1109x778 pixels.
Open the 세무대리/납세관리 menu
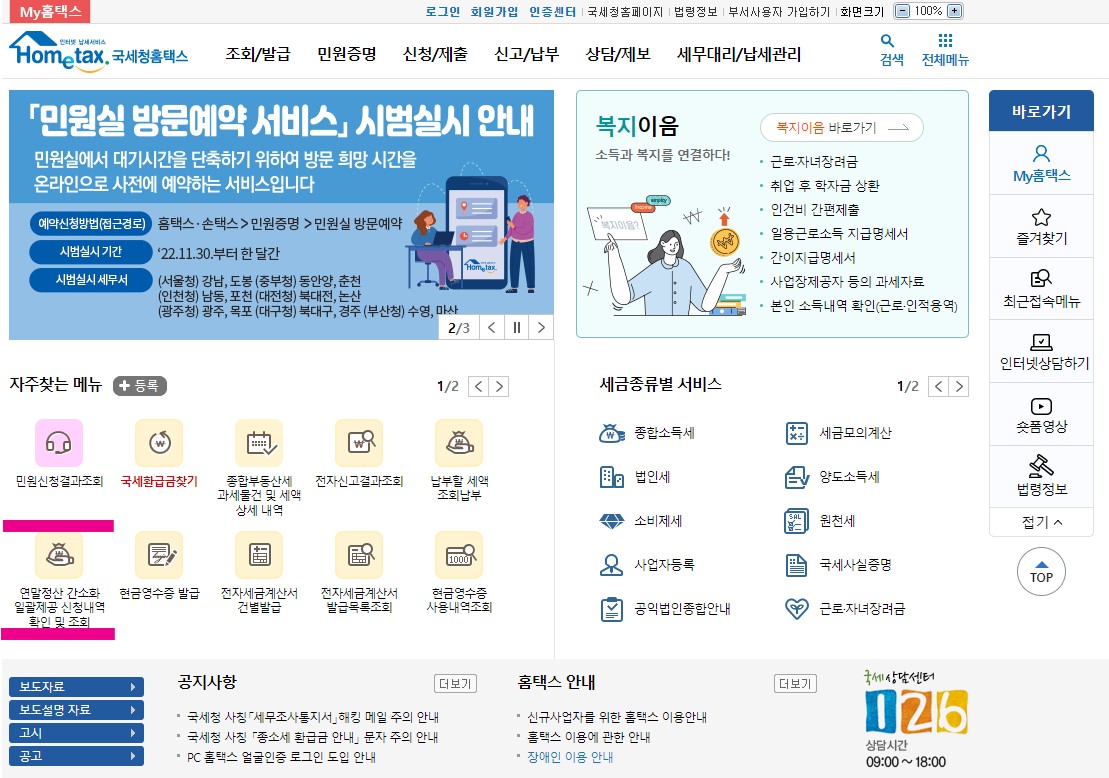click(x=738, y=54)
